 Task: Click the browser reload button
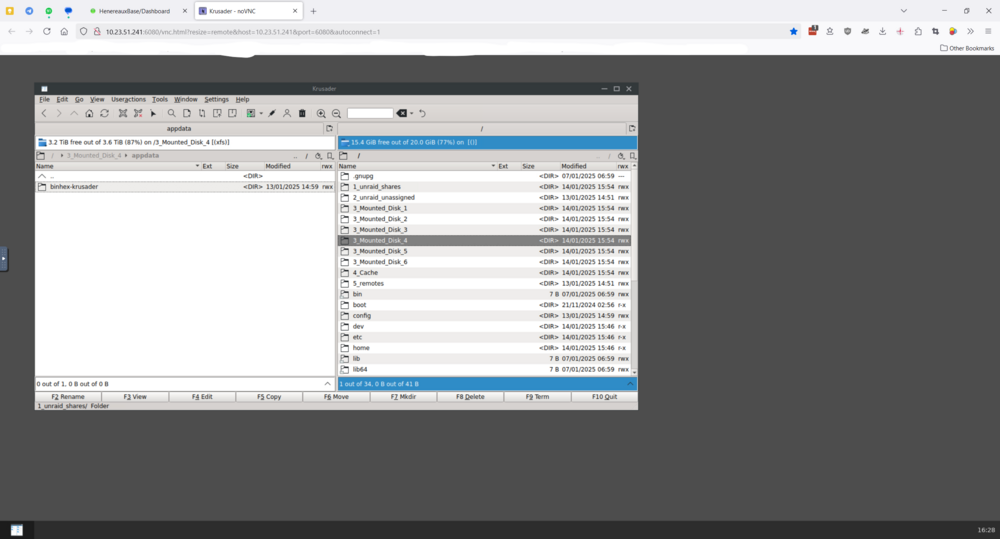[x=47, y=31]
